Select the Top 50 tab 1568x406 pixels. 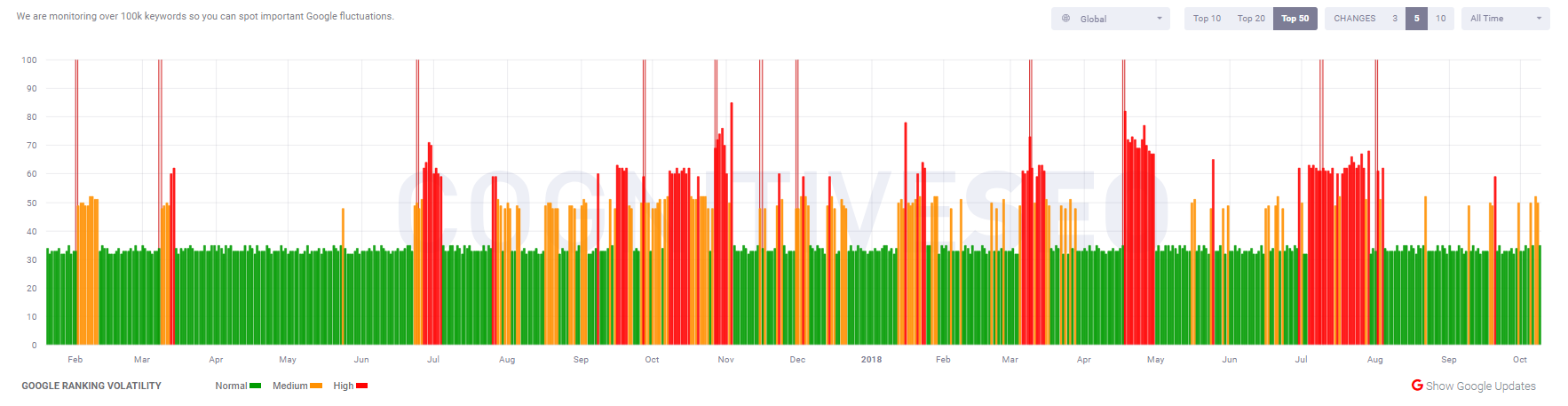click(x=1295, y=19)
